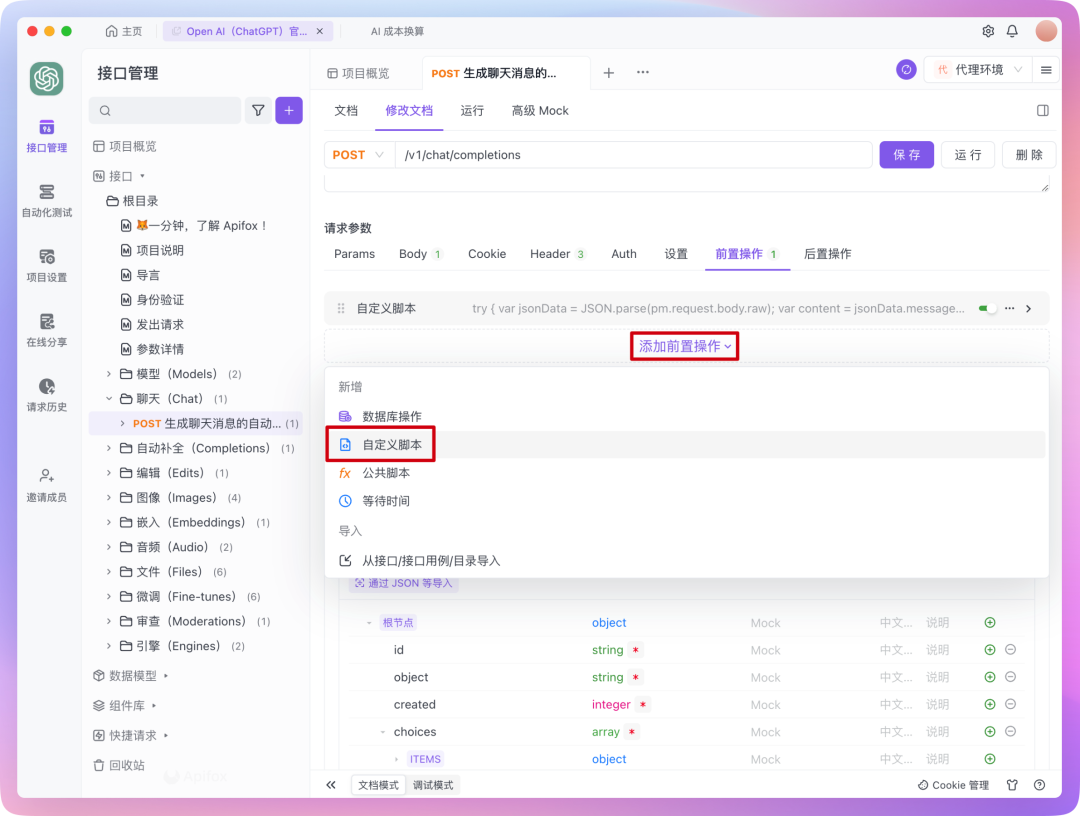
Task: Click the notification bell icon
Action: [1012, 31]
